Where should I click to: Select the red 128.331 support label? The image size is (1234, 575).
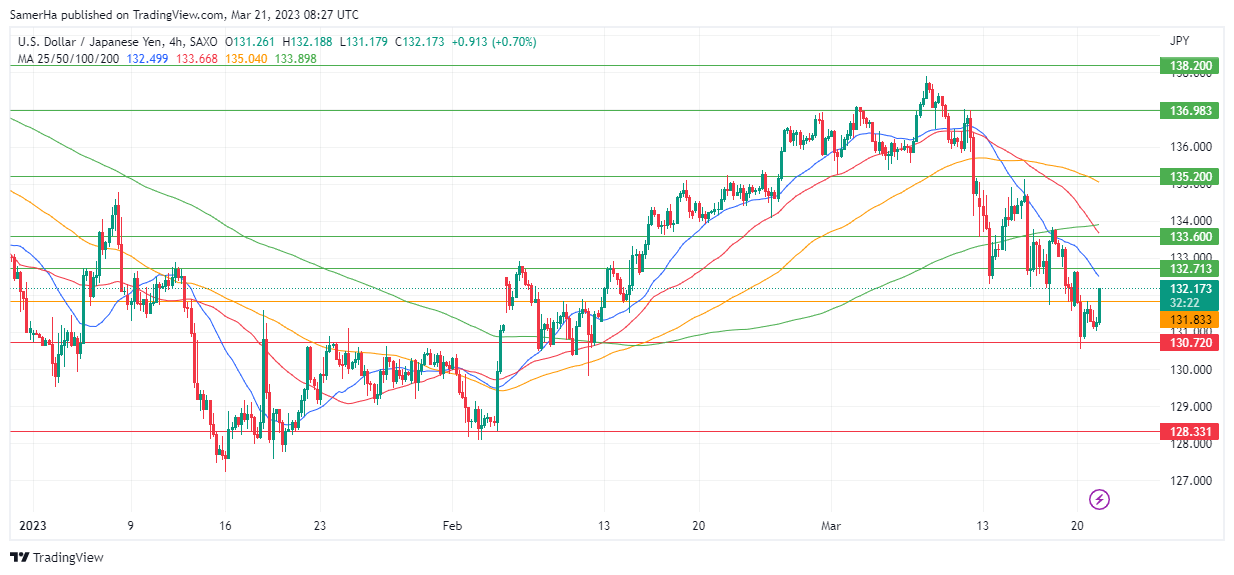1191,432
